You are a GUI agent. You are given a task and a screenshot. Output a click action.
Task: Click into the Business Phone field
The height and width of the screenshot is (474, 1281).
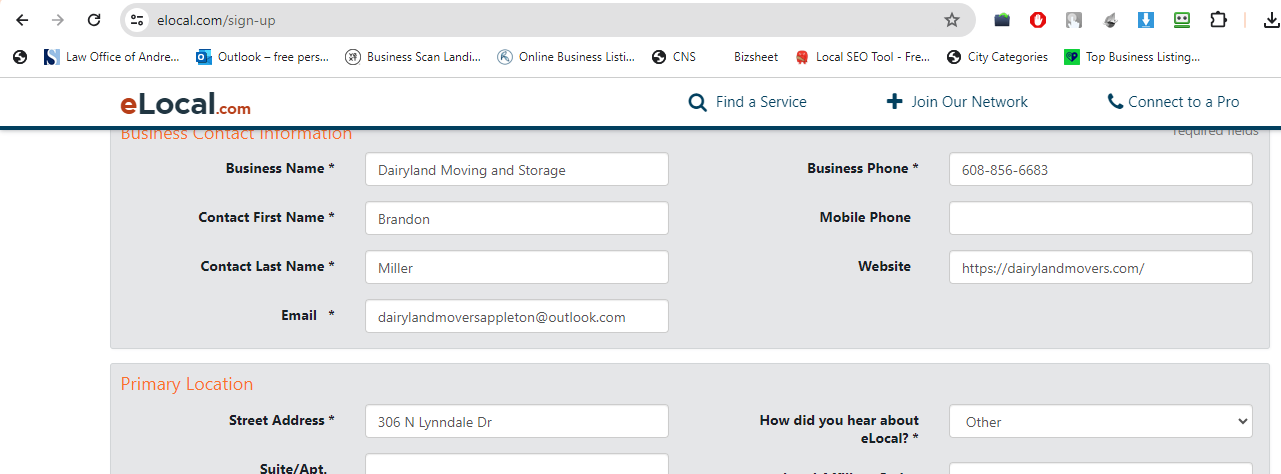click(1101, 169)
